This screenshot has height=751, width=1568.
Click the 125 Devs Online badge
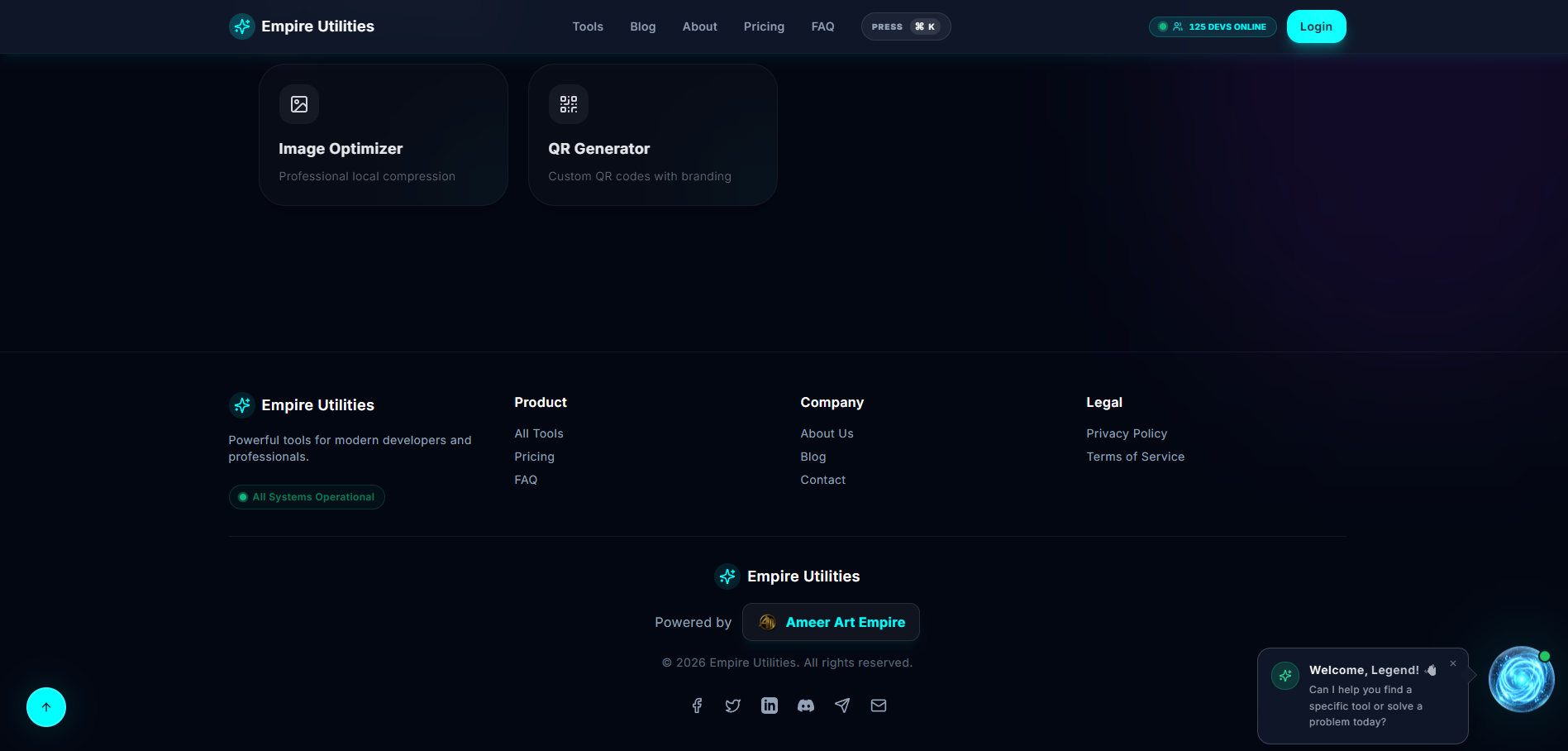pos(1213,26)
